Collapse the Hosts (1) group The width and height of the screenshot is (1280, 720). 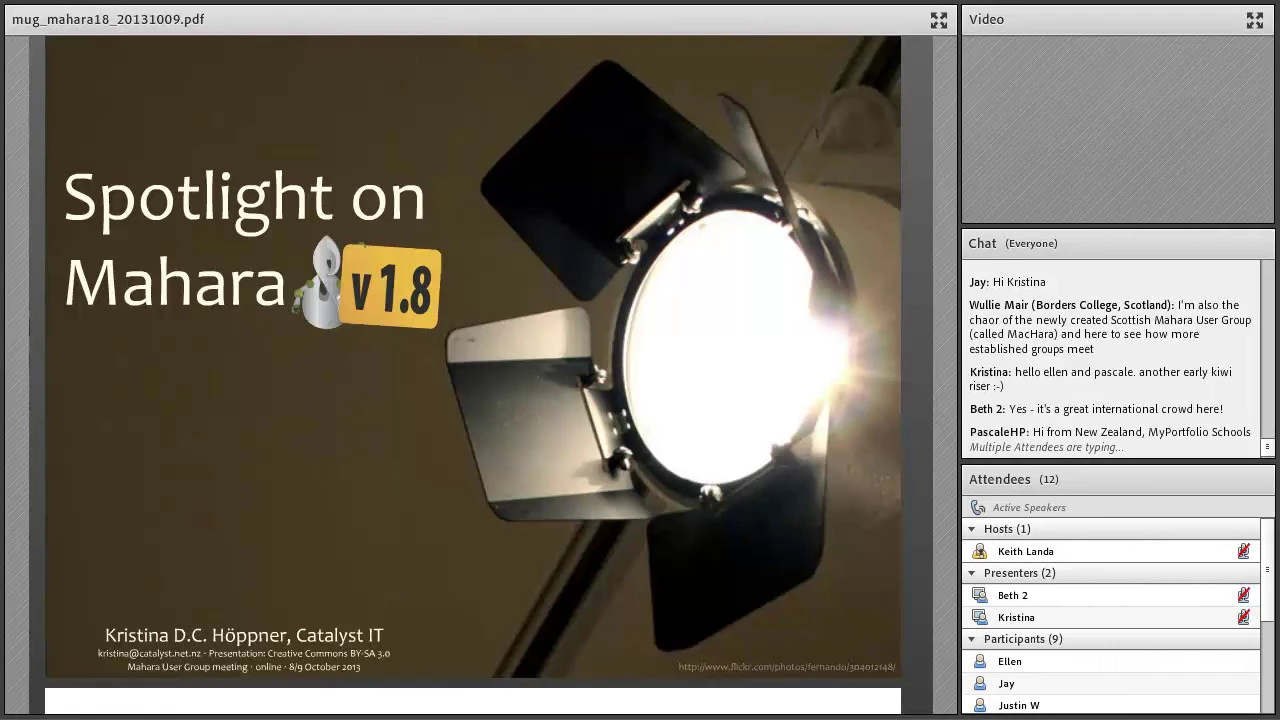click(x=971, y=529)
